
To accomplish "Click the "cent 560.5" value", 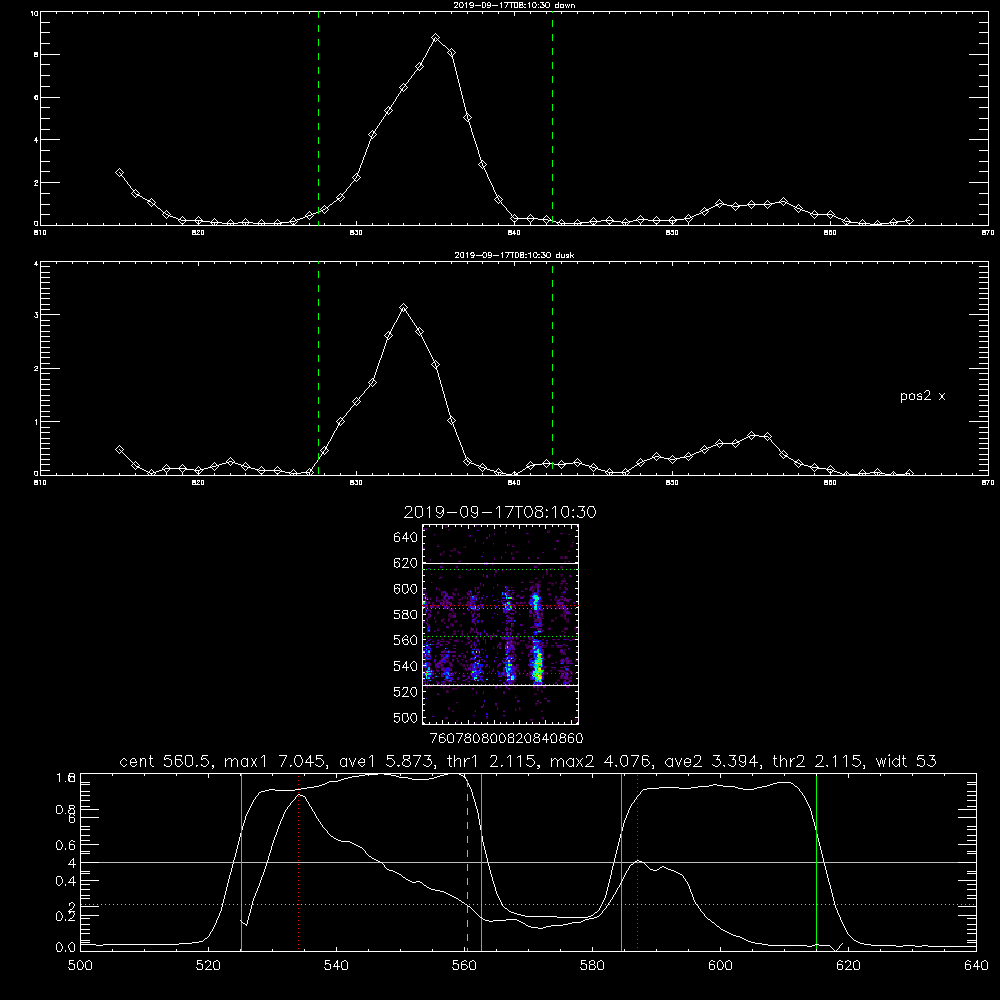I will coord(165,761).
